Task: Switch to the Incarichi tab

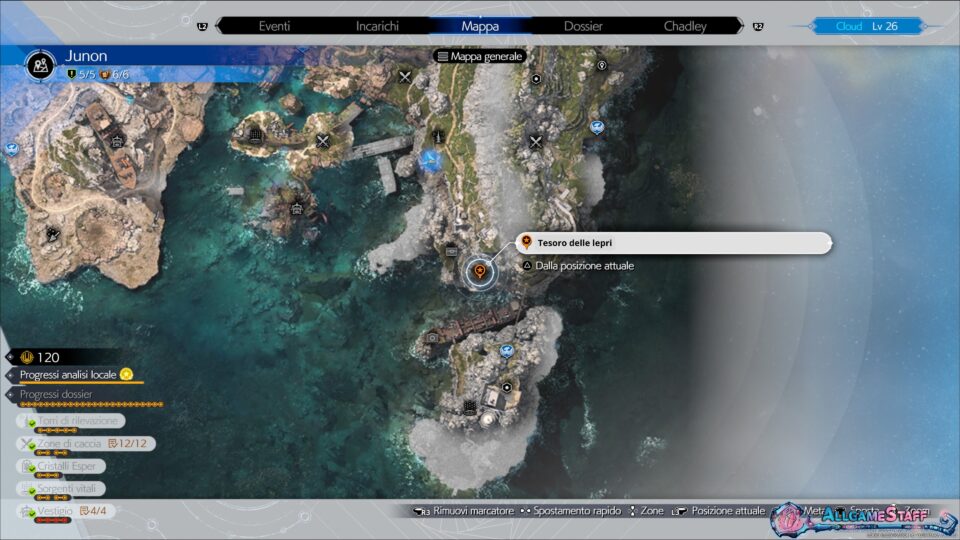Action: coord(377,26)
